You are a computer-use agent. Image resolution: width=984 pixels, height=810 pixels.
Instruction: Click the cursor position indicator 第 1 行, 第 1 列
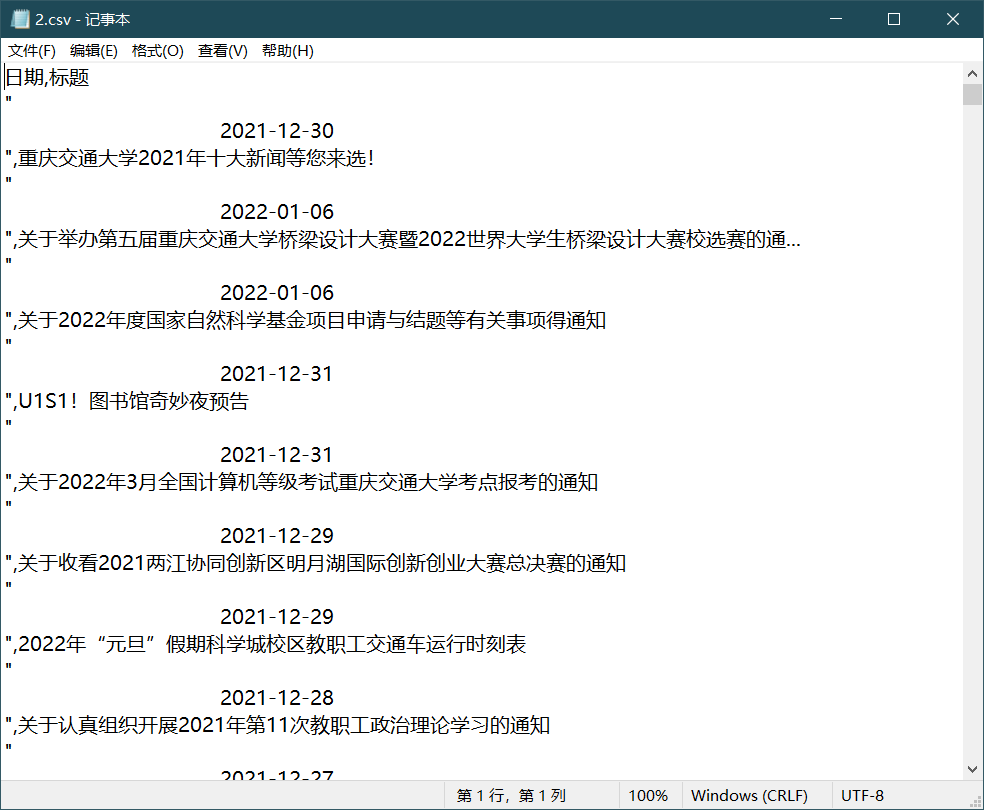(x=511, y=796)
